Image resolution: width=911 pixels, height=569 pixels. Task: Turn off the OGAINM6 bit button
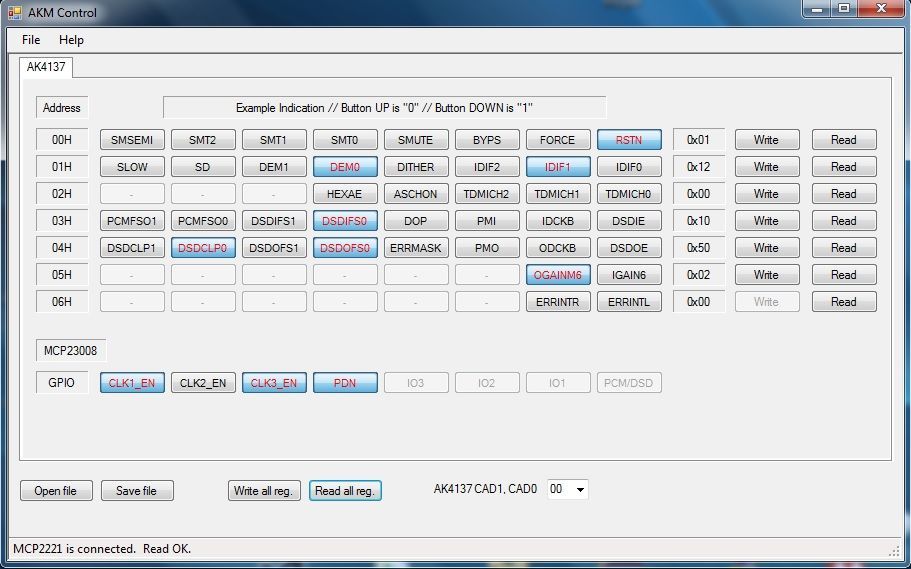558,275
